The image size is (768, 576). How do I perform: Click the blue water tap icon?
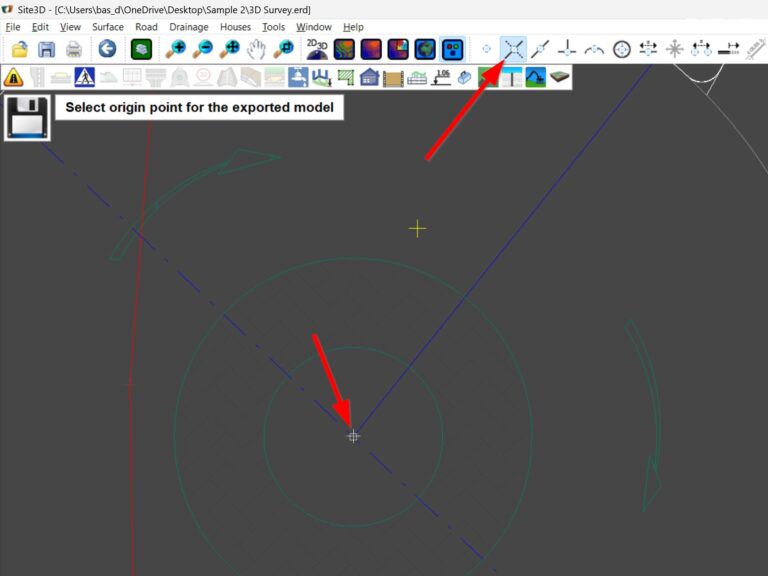click(298, 77)
